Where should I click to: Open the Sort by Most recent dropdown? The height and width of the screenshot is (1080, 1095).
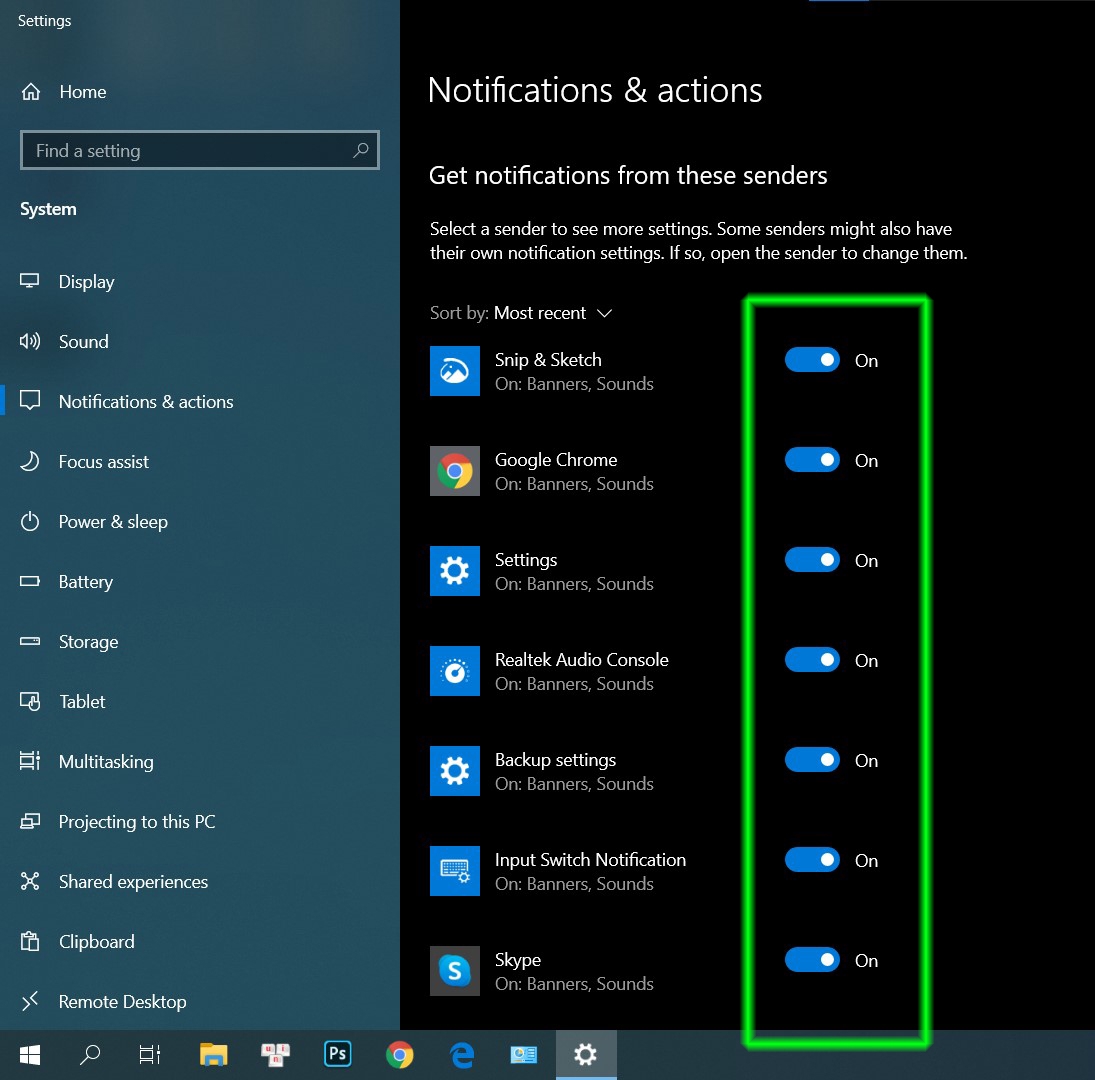(521, 313)
